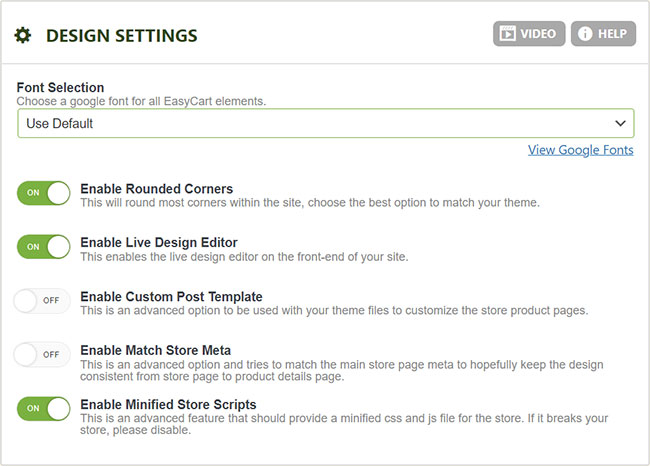Expand font list using the chevron arrow
This screenshot has height=466, width=650.
click(x=619, y=123)
